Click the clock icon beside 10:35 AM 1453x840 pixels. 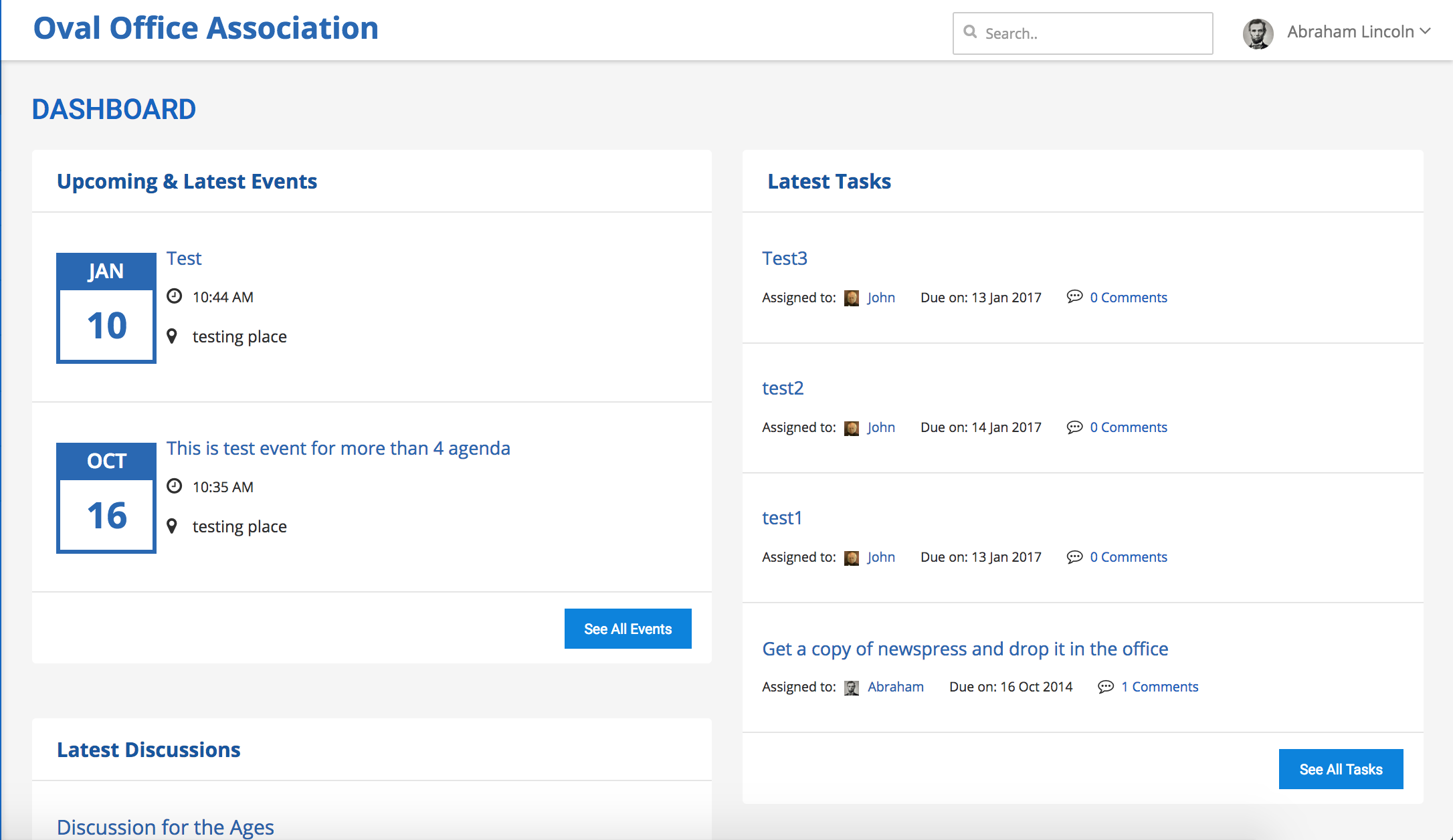(174, 486)
